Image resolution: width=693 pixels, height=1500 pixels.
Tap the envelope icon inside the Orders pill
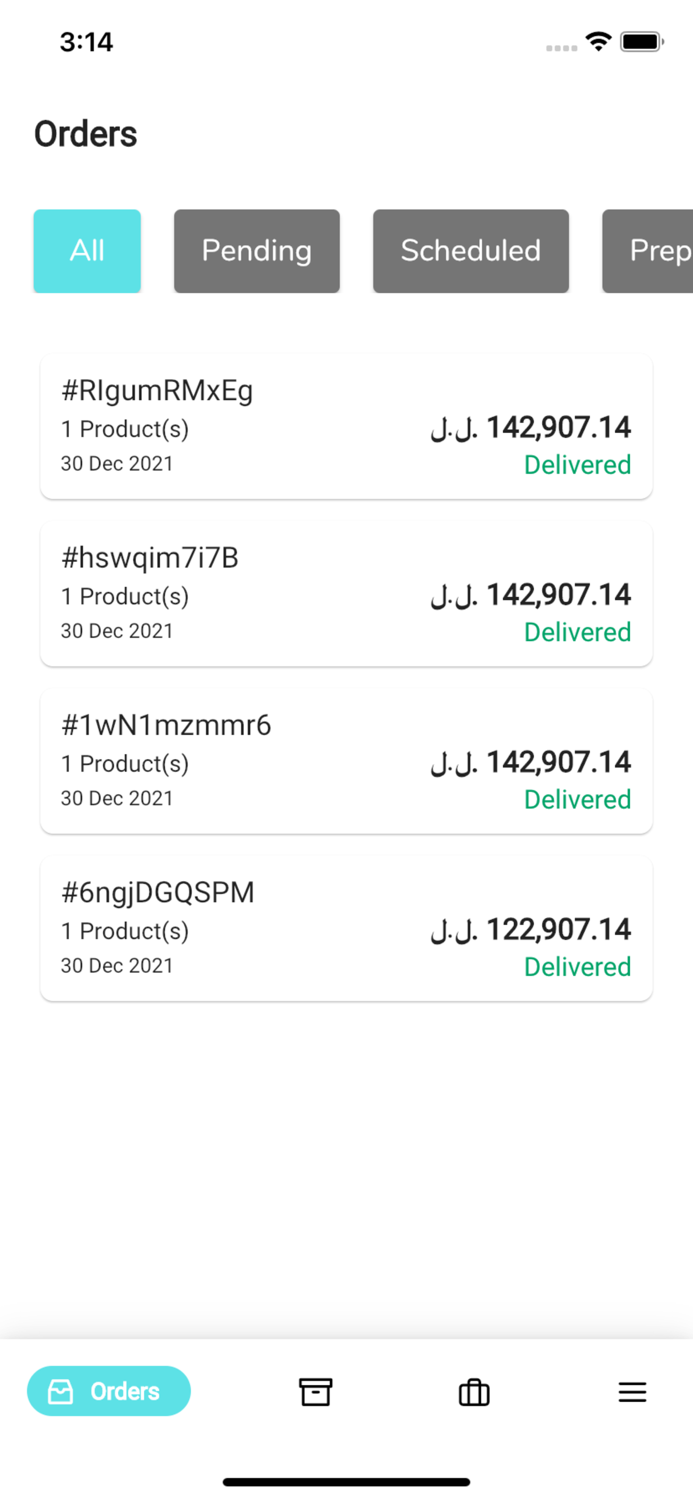tap(62, 1391)
